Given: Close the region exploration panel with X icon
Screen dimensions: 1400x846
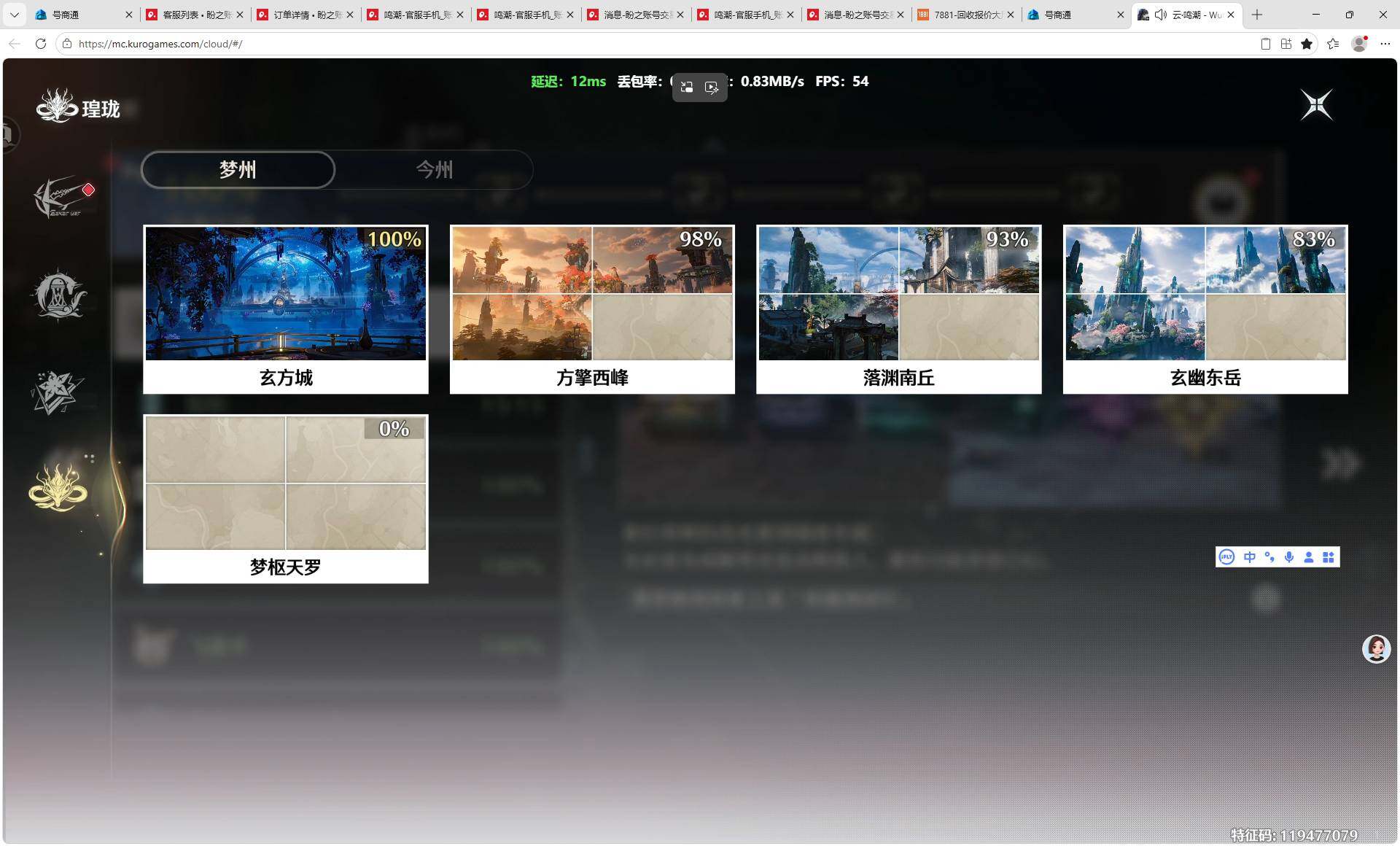Looking at the screenshot, I should pyautogui.click(x=1317, y=105).
